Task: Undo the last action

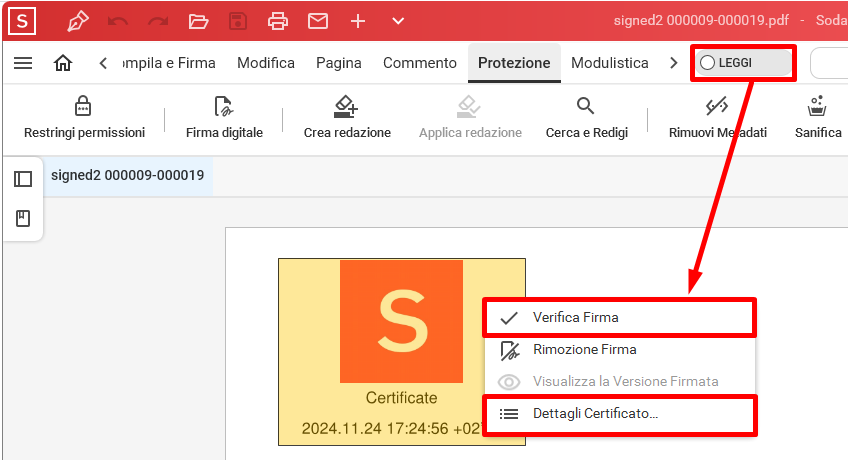Action: (x=118, y=22)
